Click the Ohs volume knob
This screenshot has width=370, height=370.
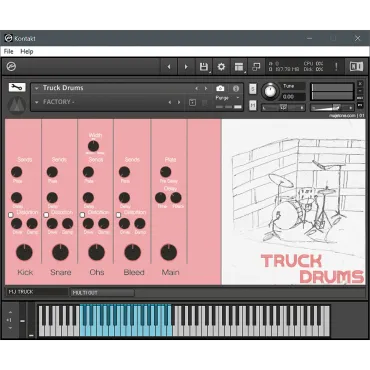click(97, 252)
